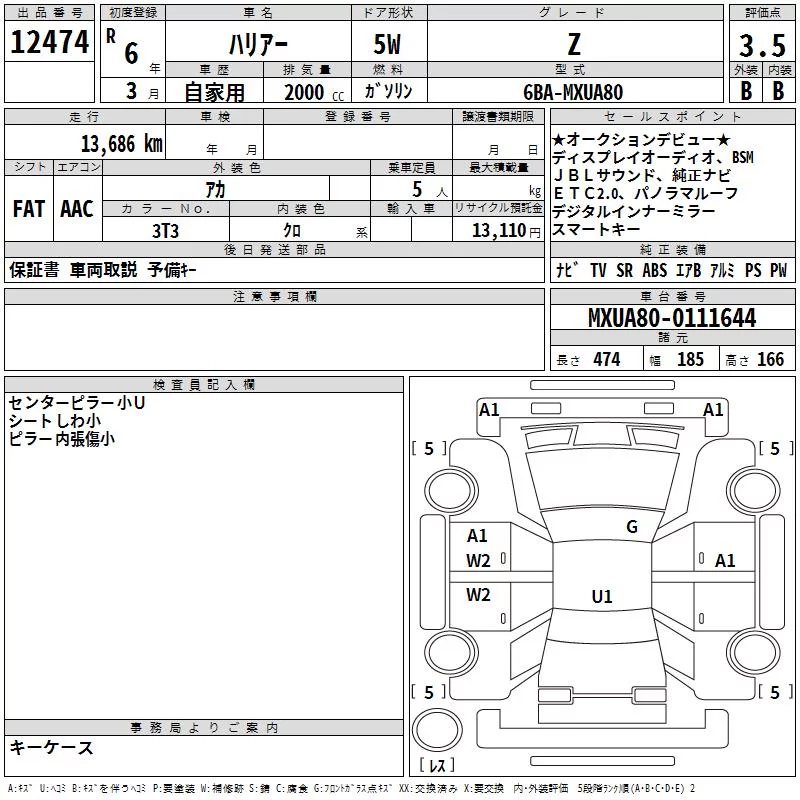Click the 保証書 item
Image resolution: width=800 pixels, height=800 pixels.
(34, 270)
